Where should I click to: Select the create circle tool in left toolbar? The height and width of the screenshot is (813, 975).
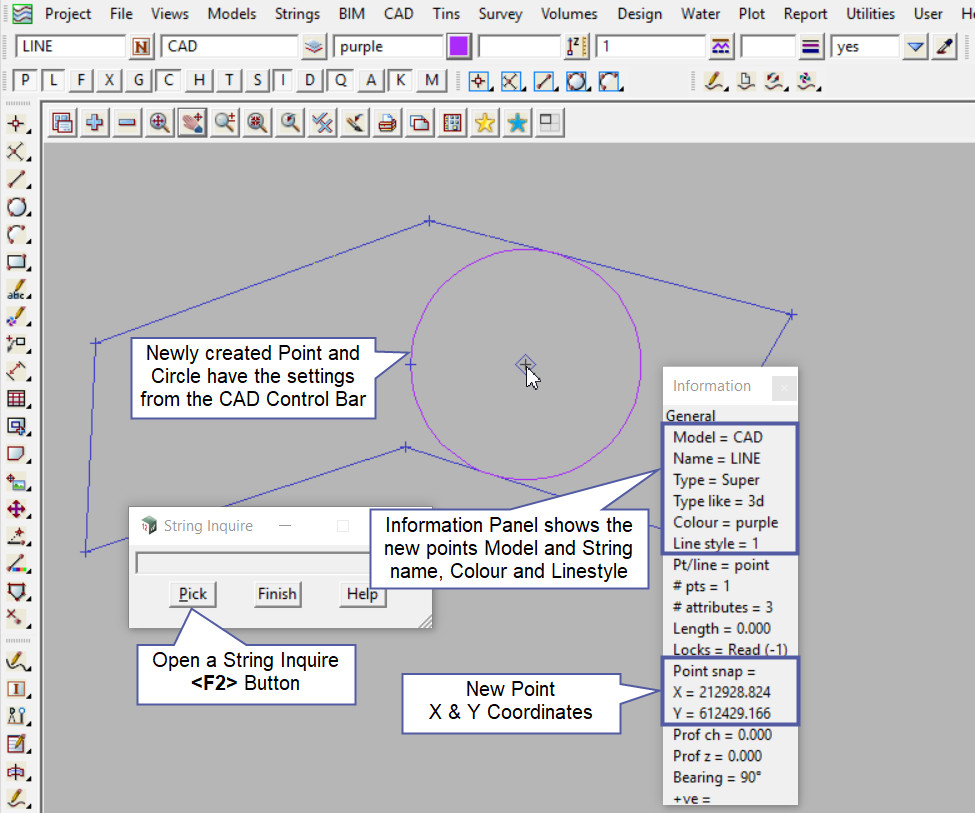[x=16, y=208]
